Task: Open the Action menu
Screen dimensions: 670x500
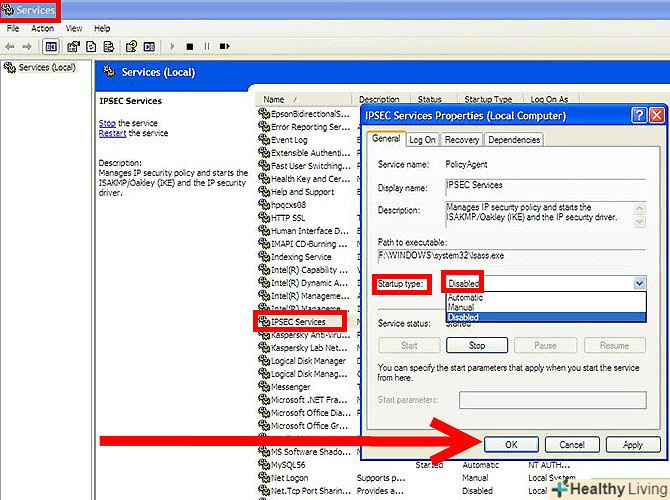Action: [42, 28]
